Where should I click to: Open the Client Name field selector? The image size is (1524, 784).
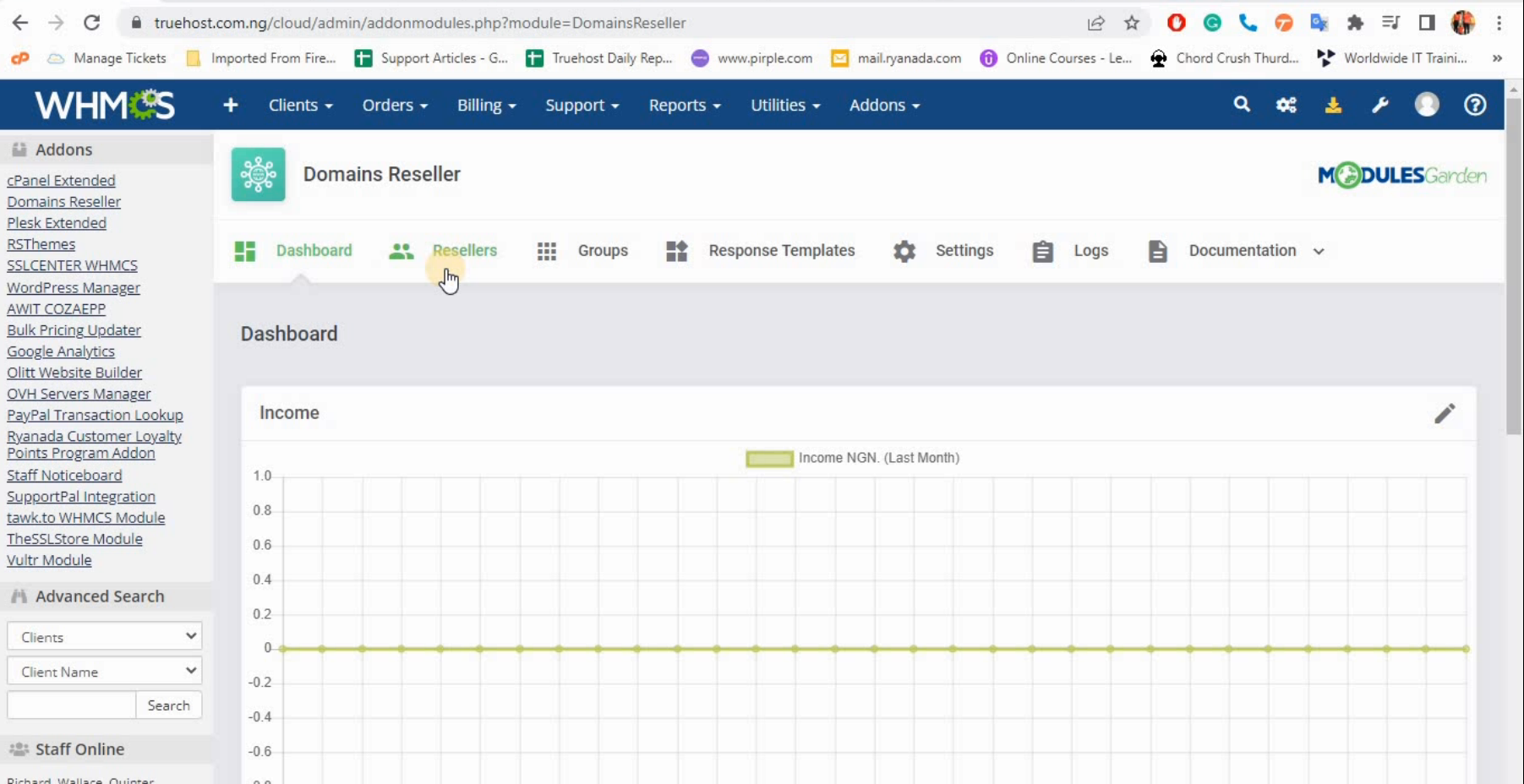coord(105,671)
